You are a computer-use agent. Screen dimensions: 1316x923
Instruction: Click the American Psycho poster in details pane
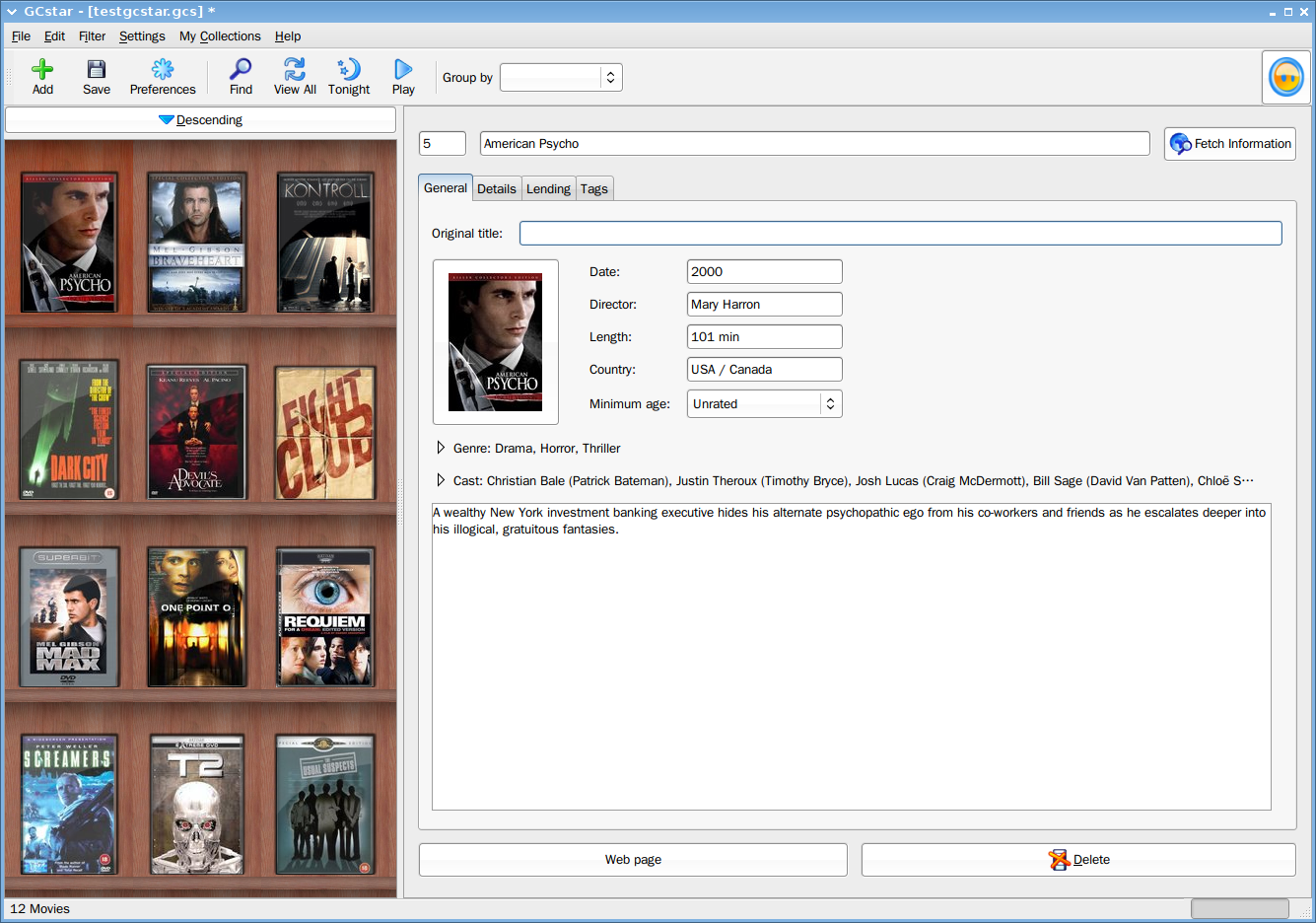coord(495,342)
